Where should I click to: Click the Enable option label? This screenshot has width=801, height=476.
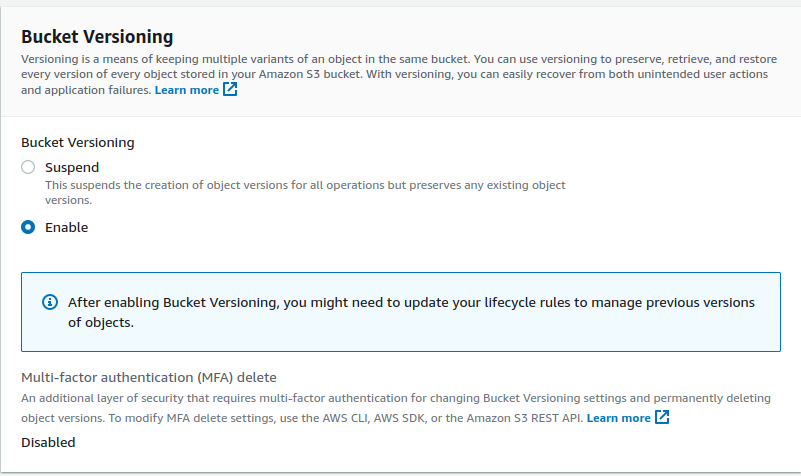pos(66,227)
